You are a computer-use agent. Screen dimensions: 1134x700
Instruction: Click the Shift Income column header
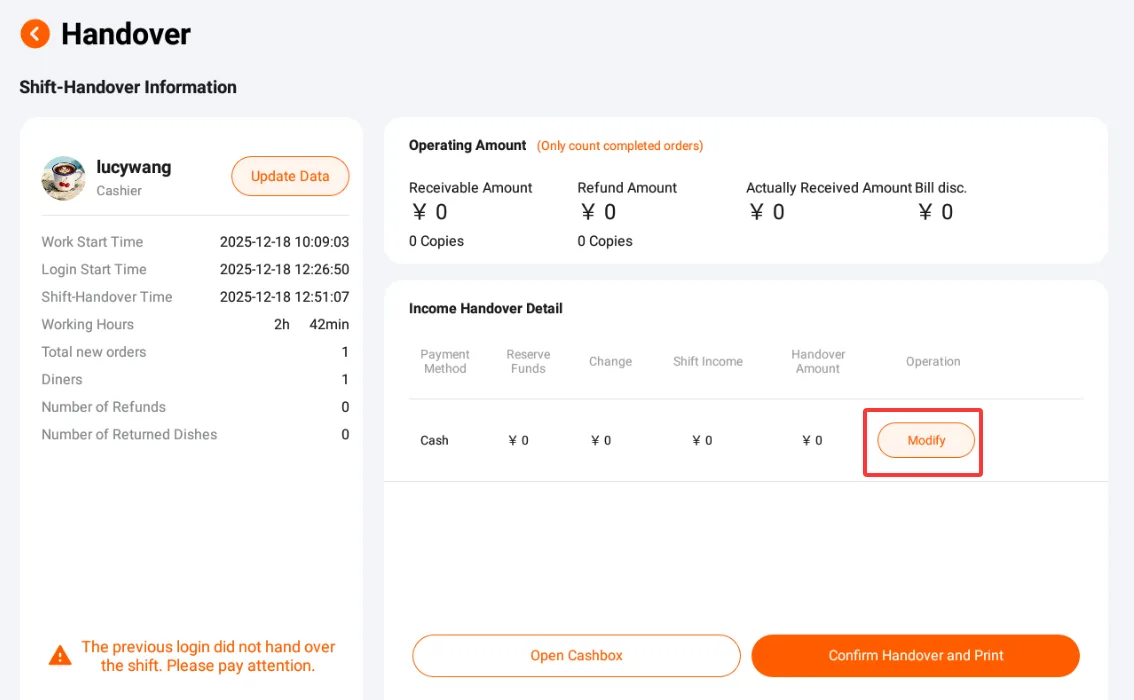tap(707, 361)
